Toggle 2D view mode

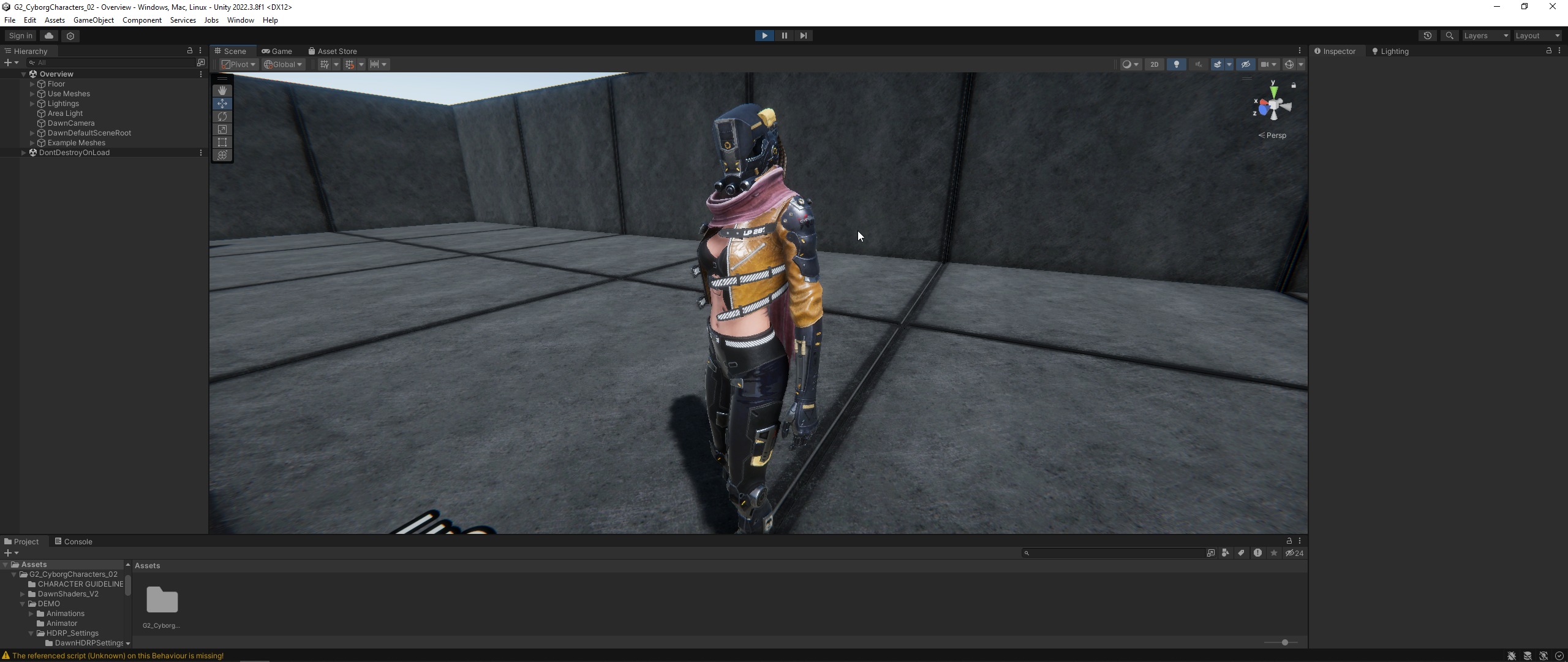point(1154,64)
